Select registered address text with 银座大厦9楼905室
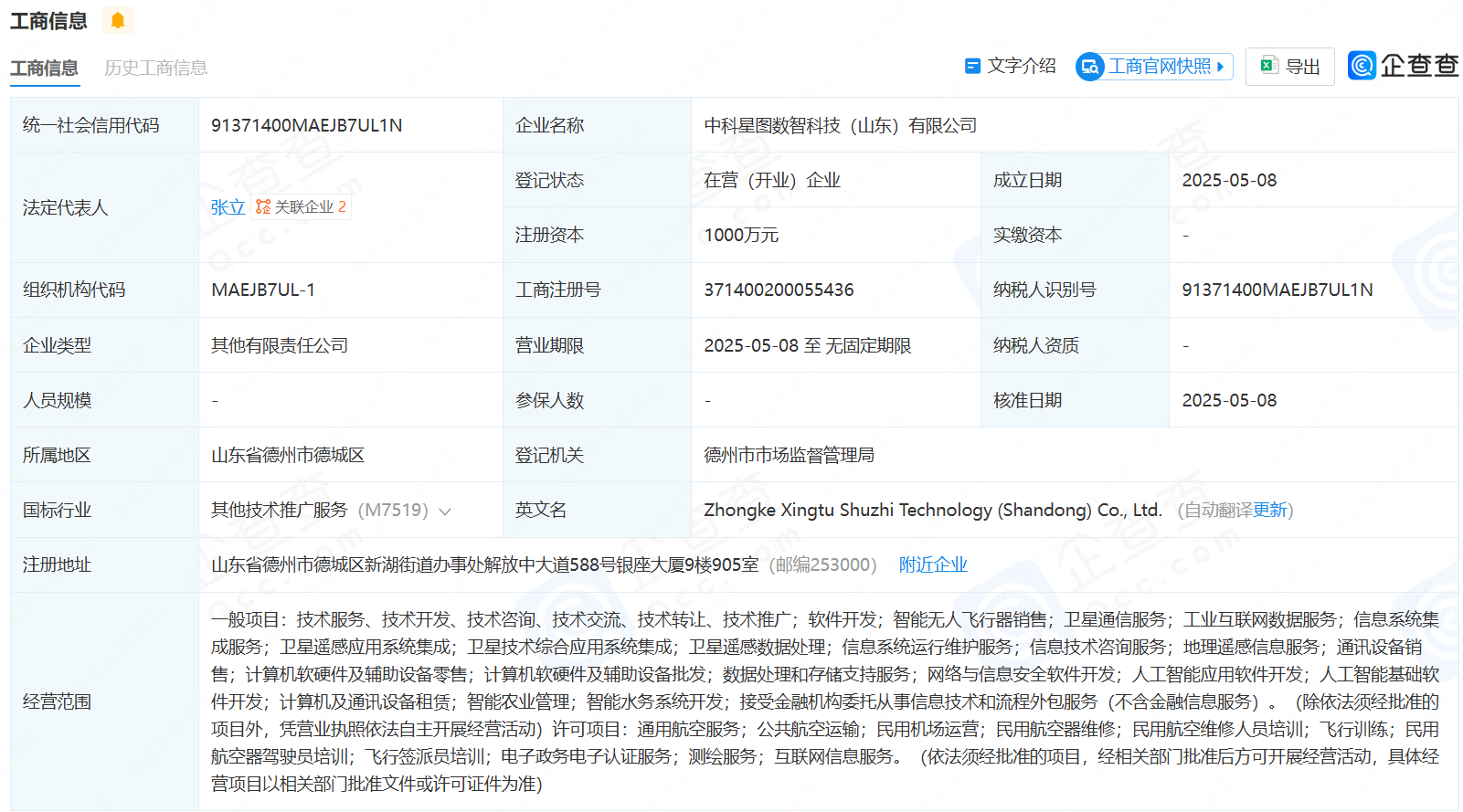 coord(485,564)
